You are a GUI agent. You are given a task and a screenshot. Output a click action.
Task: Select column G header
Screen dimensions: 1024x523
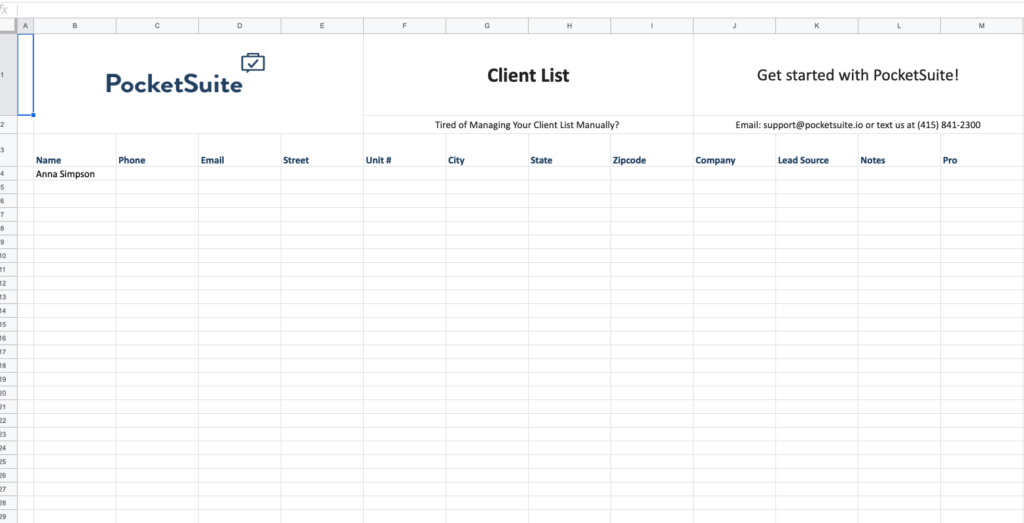pyautogui.click(x=487, y=25)
